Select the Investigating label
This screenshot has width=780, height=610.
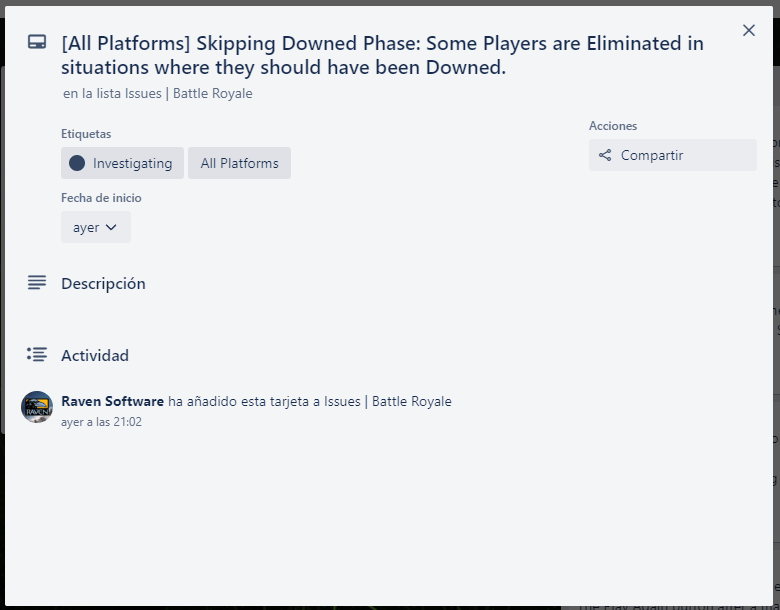(x=122, y=163)
